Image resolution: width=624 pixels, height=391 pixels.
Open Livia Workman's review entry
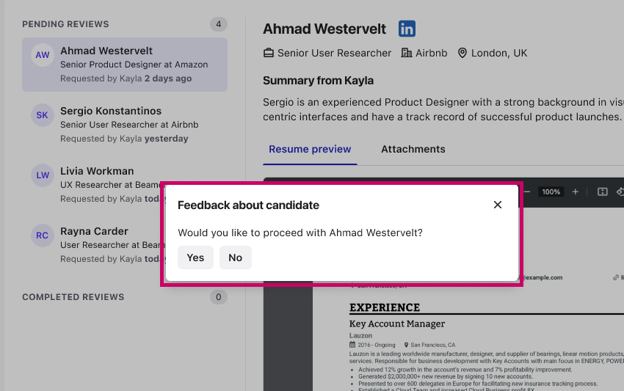(x=96, y=185)
